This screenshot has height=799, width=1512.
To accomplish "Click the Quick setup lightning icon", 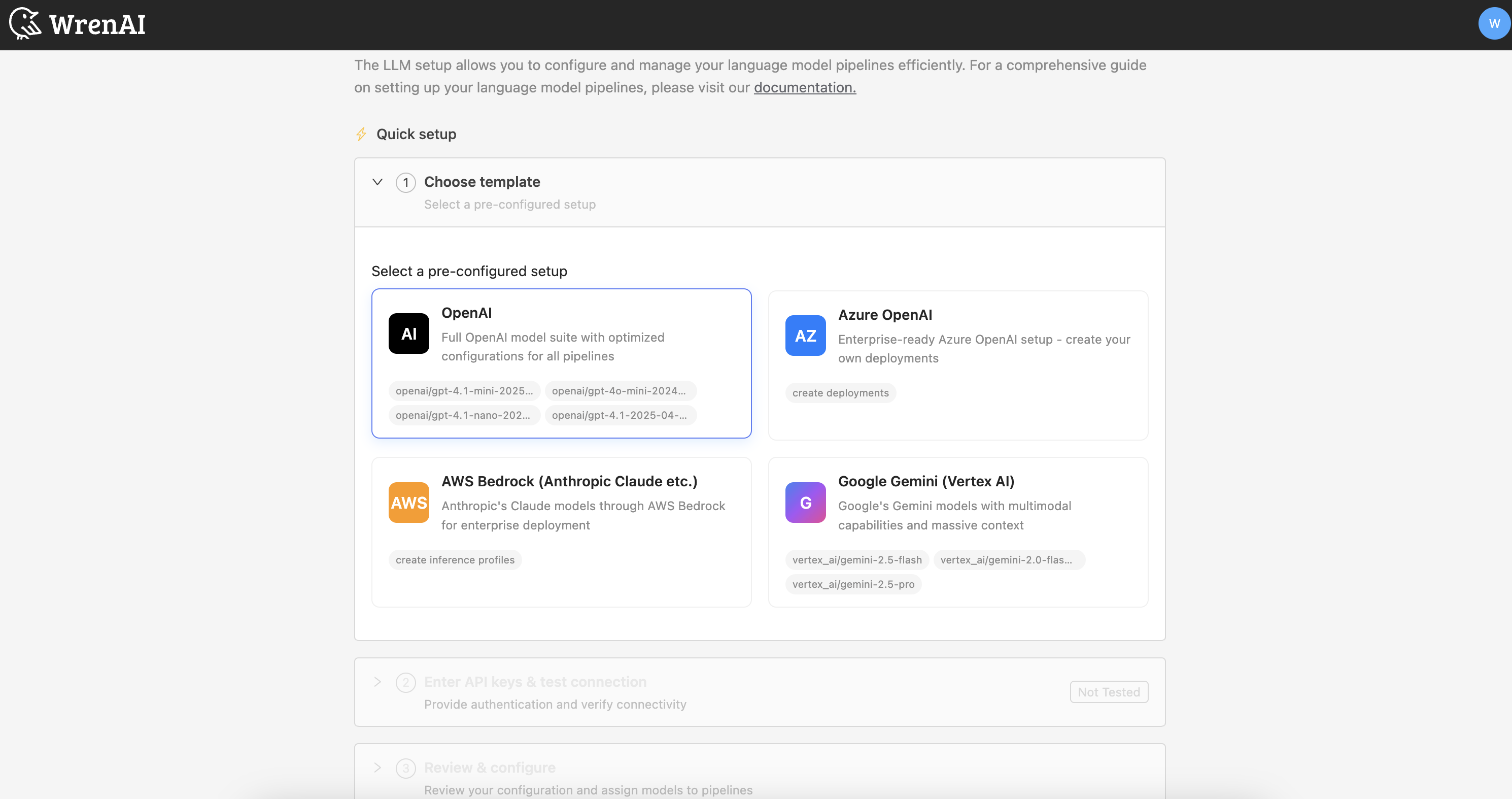I will point(361,134).
